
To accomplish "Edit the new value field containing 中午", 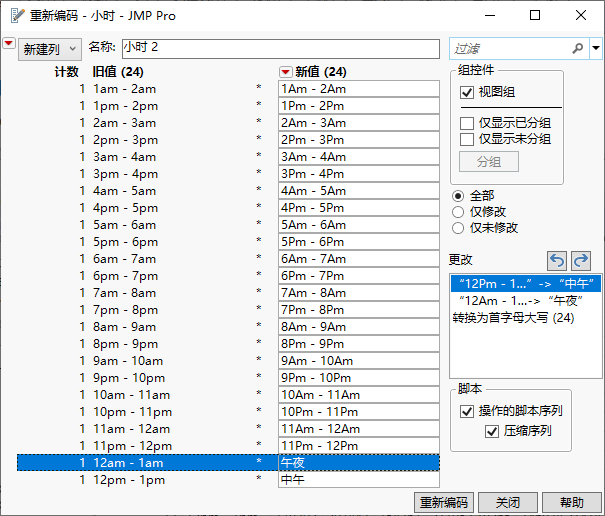I will tap(359, 479).
